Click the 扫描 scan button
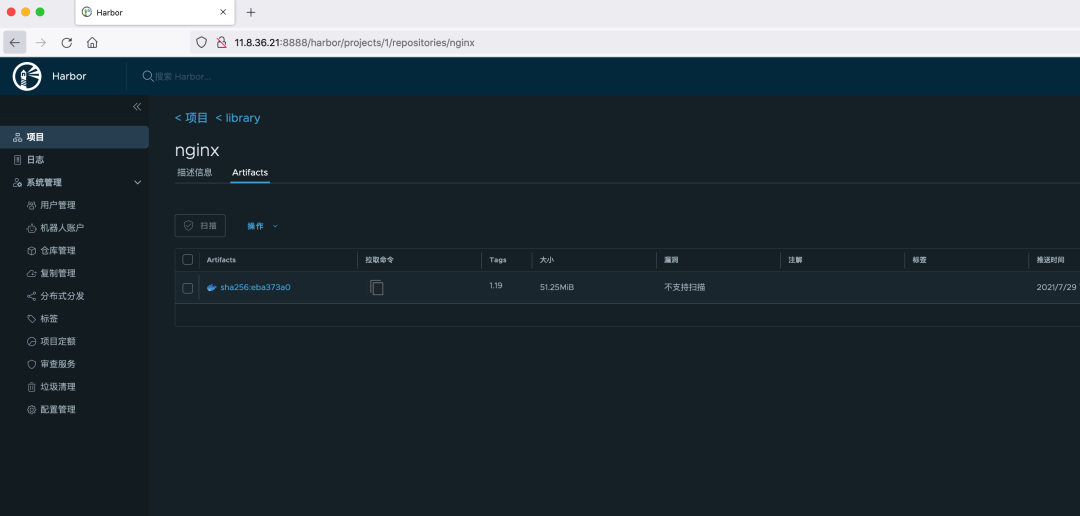 [200, 225]
